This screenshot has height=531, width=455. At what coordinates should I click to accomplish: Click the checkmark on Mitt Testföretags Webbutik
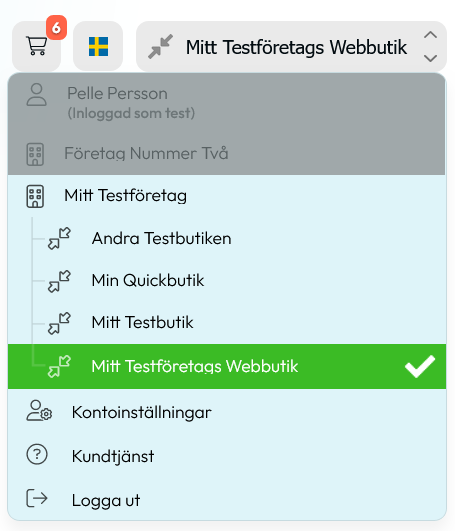(x=420, y=366)
